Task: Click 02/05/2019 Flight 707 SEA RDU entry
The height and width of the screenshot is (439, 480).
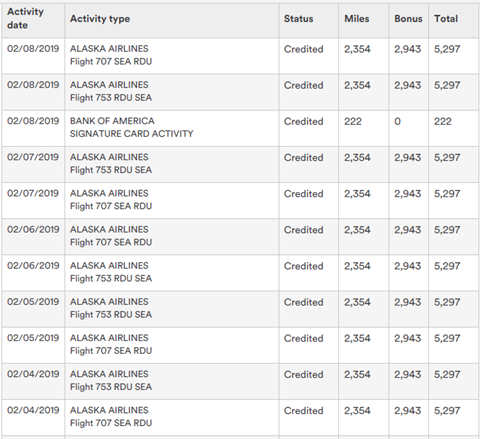Action: (240, 345)
